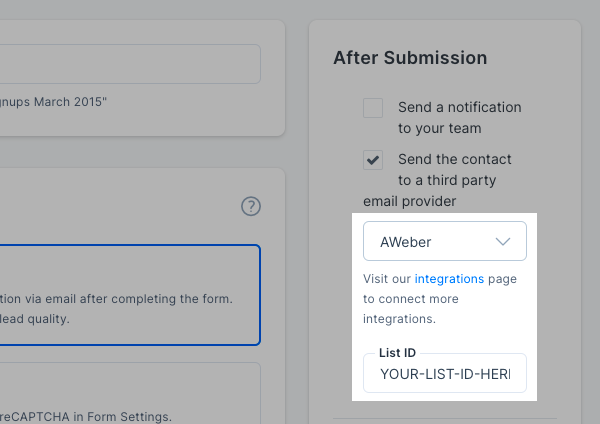Enable Send a notification to your team
Viewport: 600px width, 424px height.
tap(373, 108)
